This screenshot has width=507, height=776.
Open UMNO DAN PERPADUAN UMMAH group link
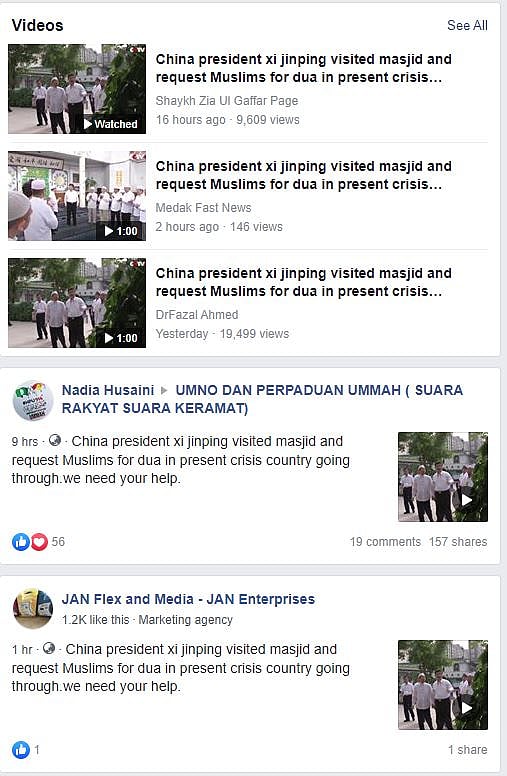tap(262, 399)
